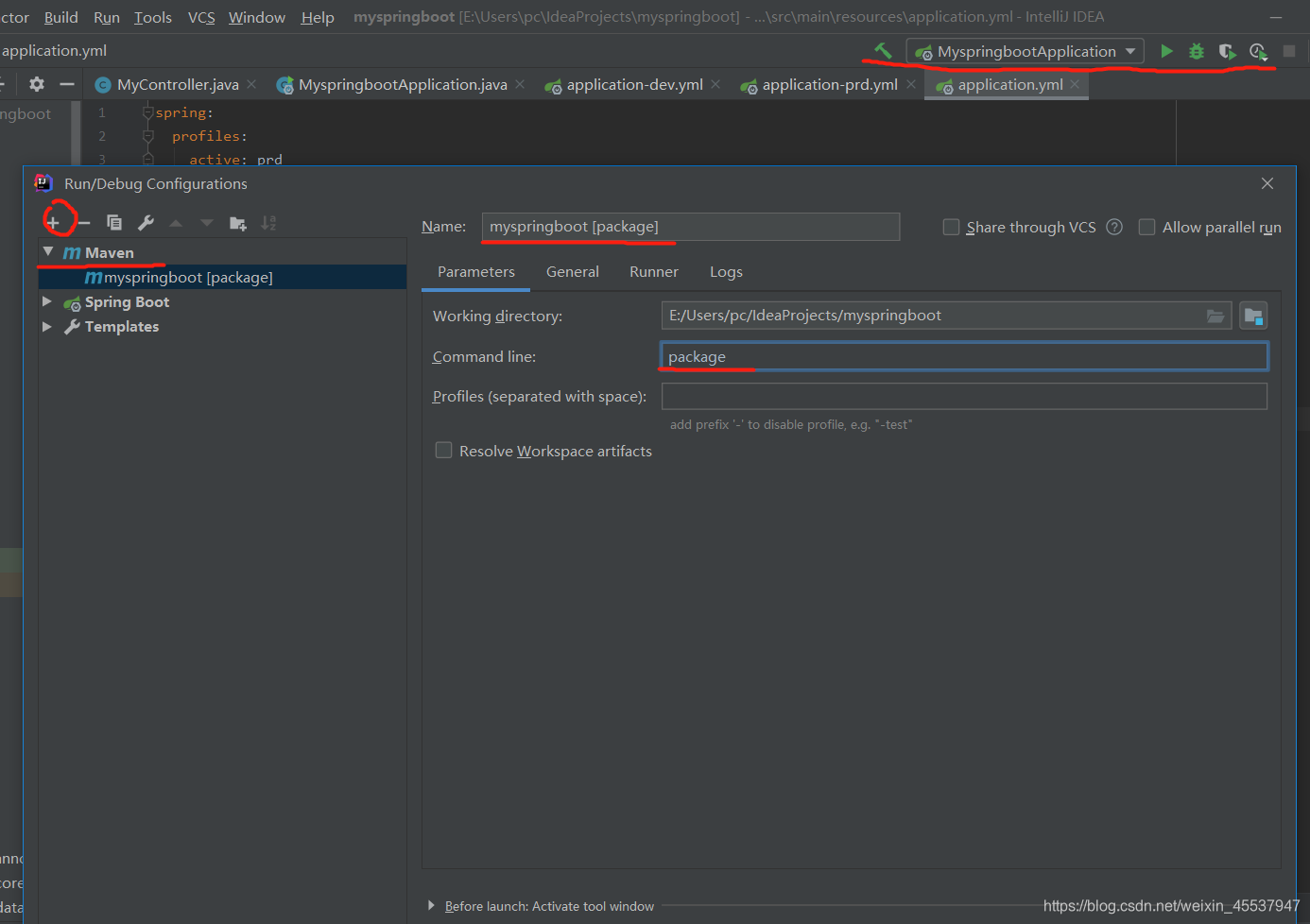This screenshot has height=924, width=1310.
Task: Open the Tools menu
Action: 153,17
